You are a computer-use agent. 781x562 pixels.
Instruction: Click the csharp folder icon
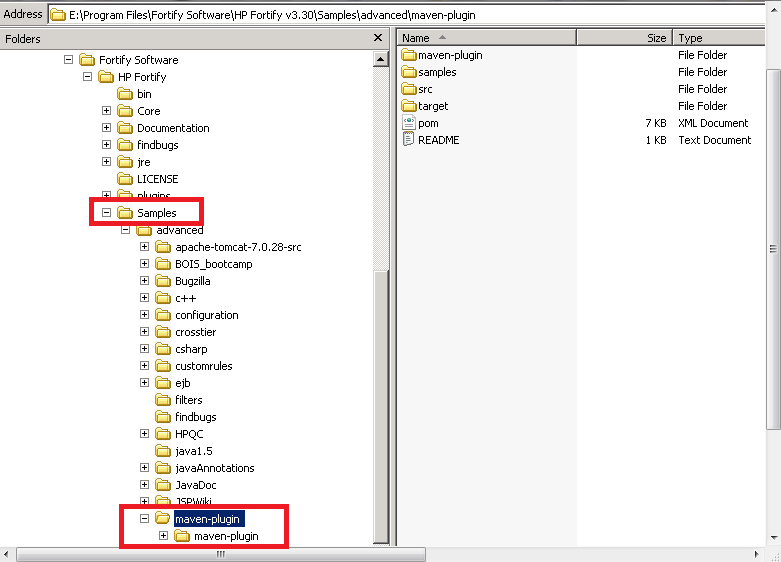pos(163,349)
